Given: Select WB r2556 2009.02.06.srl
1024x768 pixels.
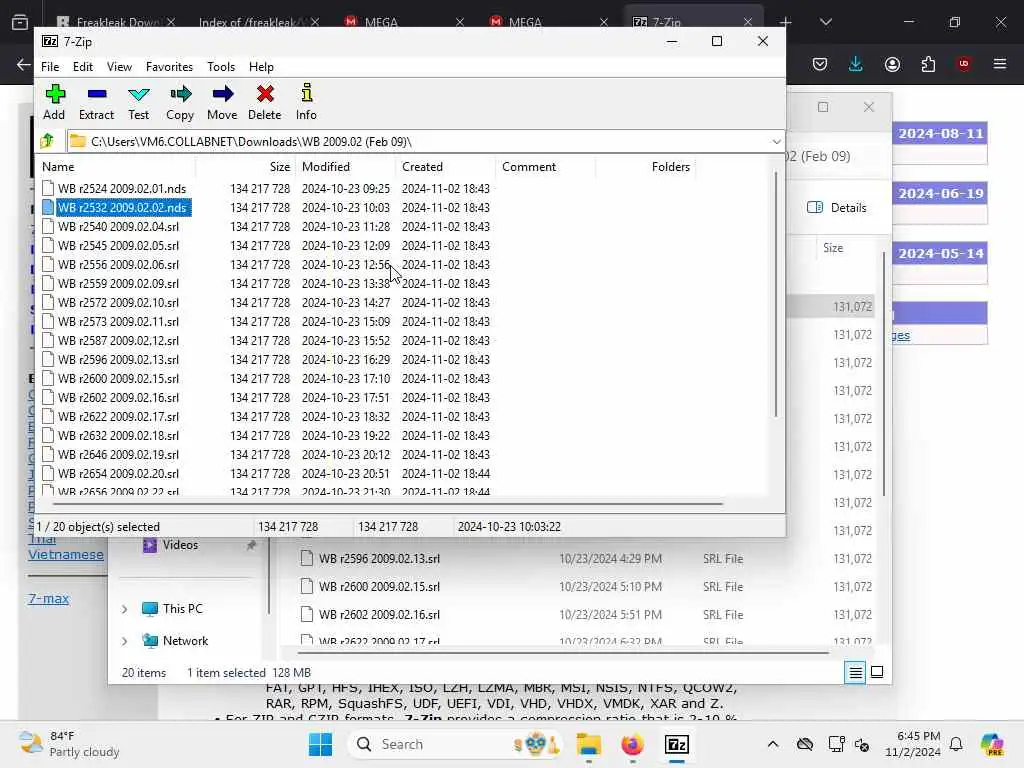Looking at the screenshot, I should click(x=118, y=264).
